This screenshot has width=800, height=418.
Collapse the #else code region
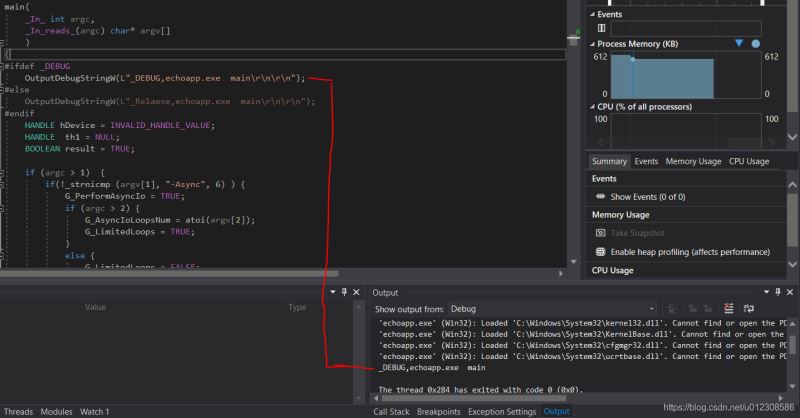pos(3,89)
